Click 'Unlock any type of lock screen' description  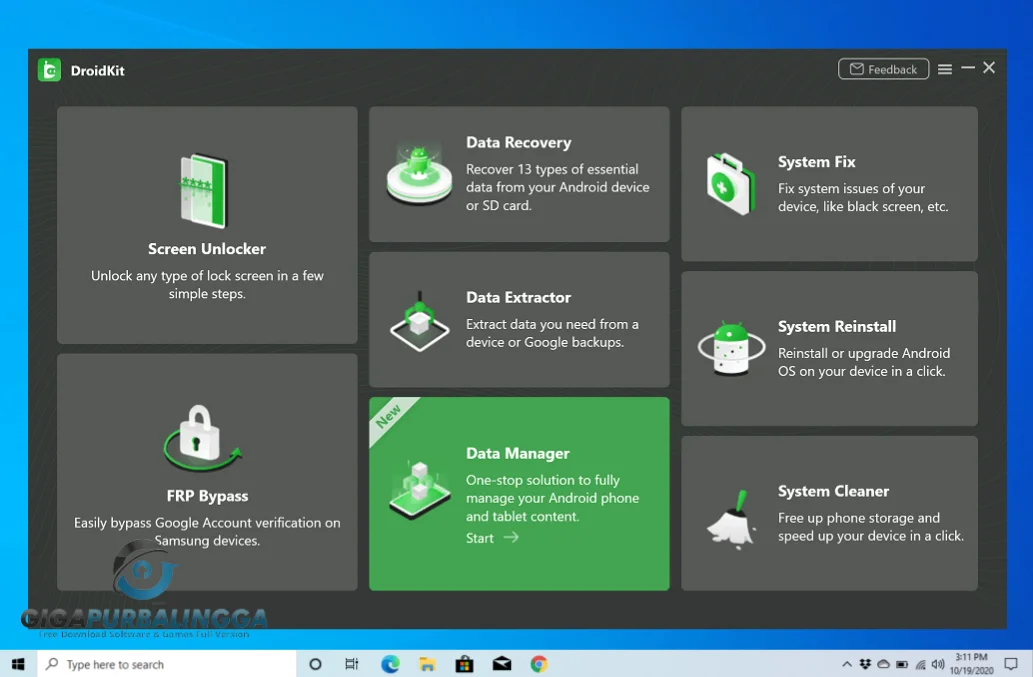tap(207, 284)
